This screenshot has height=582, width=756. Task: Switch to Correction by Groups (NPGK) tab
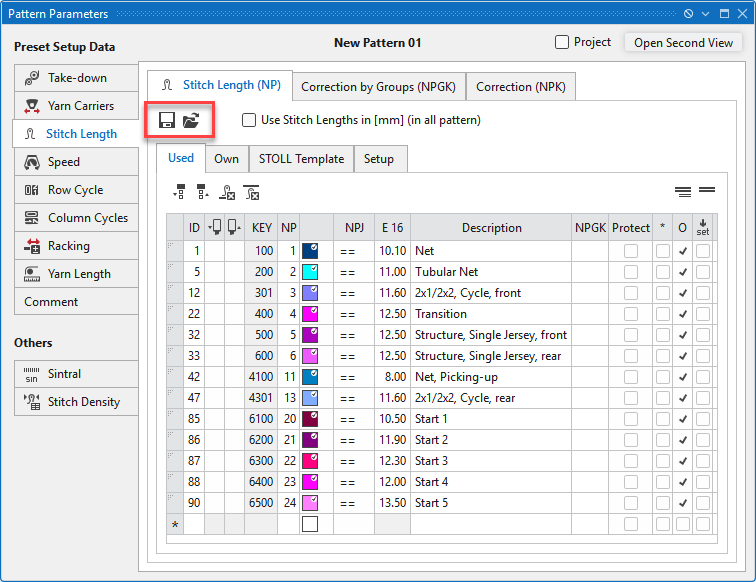tap(378, 87)
